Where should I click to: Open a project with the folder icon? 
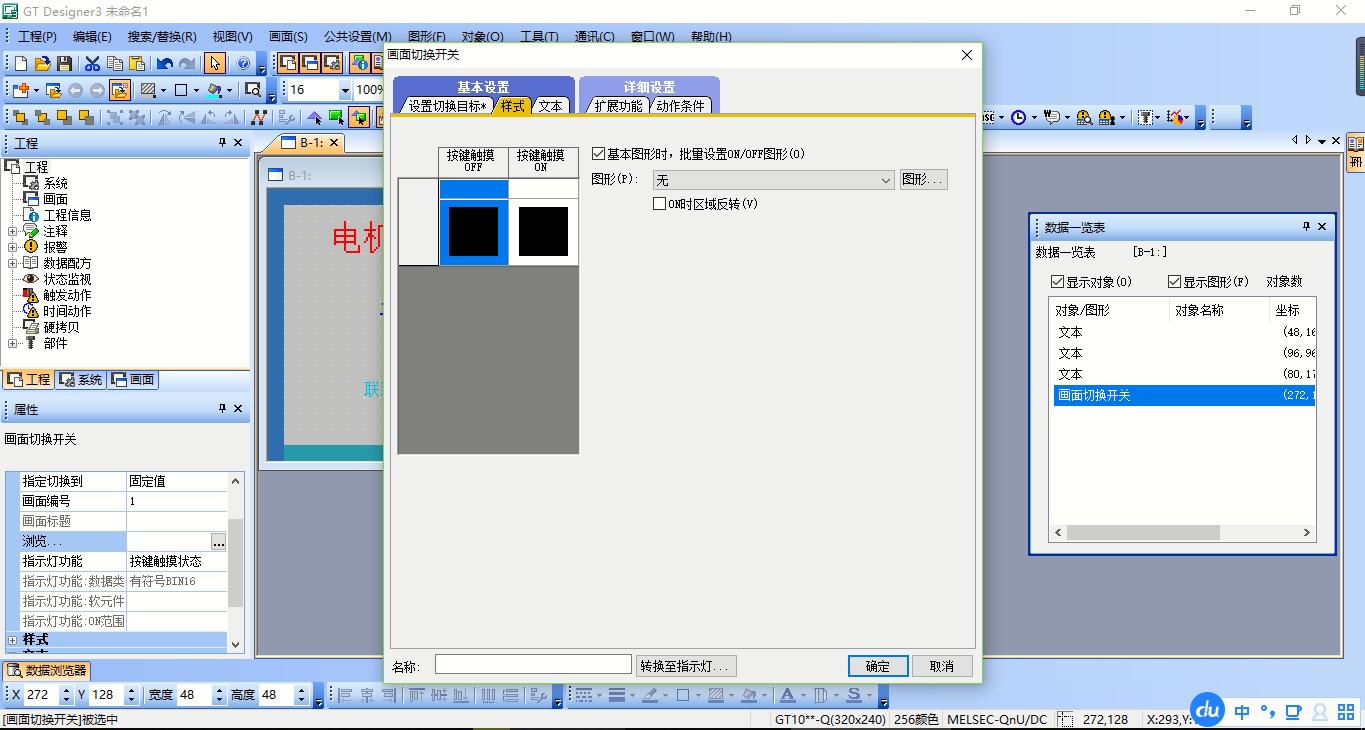point(42,63)
